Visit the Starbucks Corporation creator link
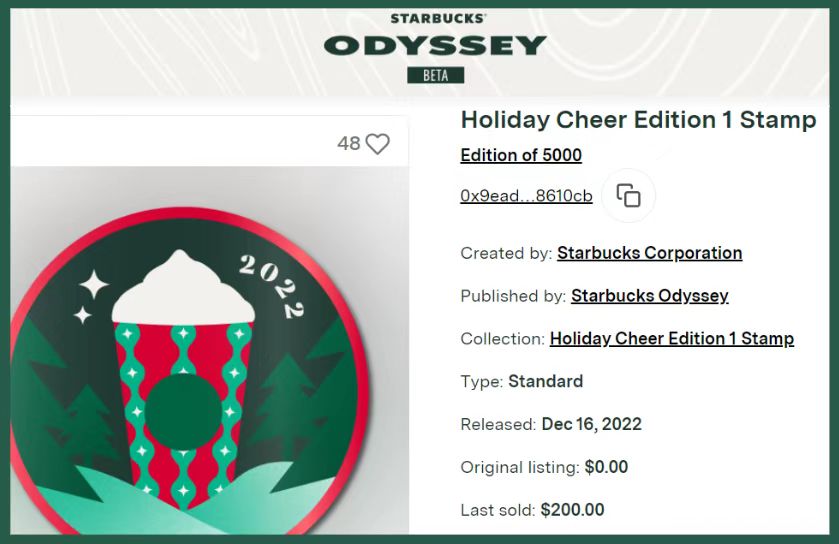The height and width of the screenshot is (544, 839). 649,253
